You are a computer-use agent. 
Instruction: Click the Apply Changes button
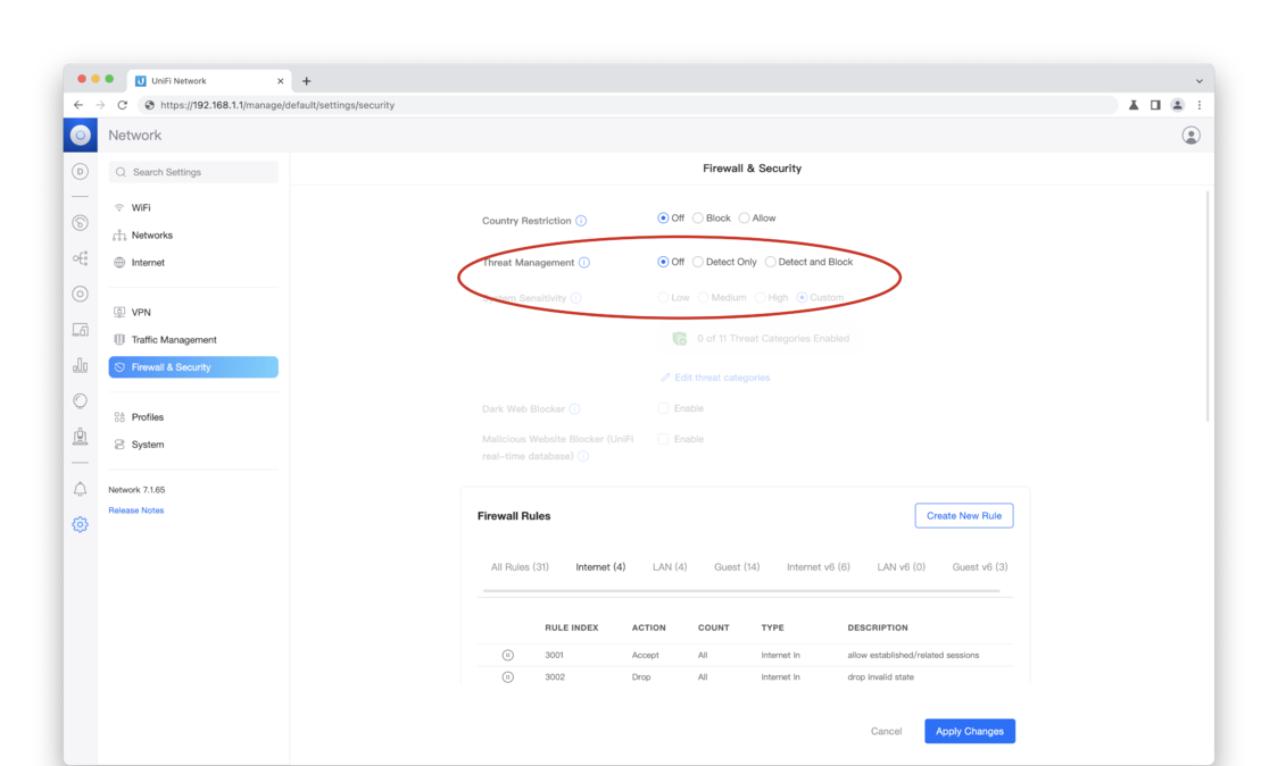click(969, 731)
